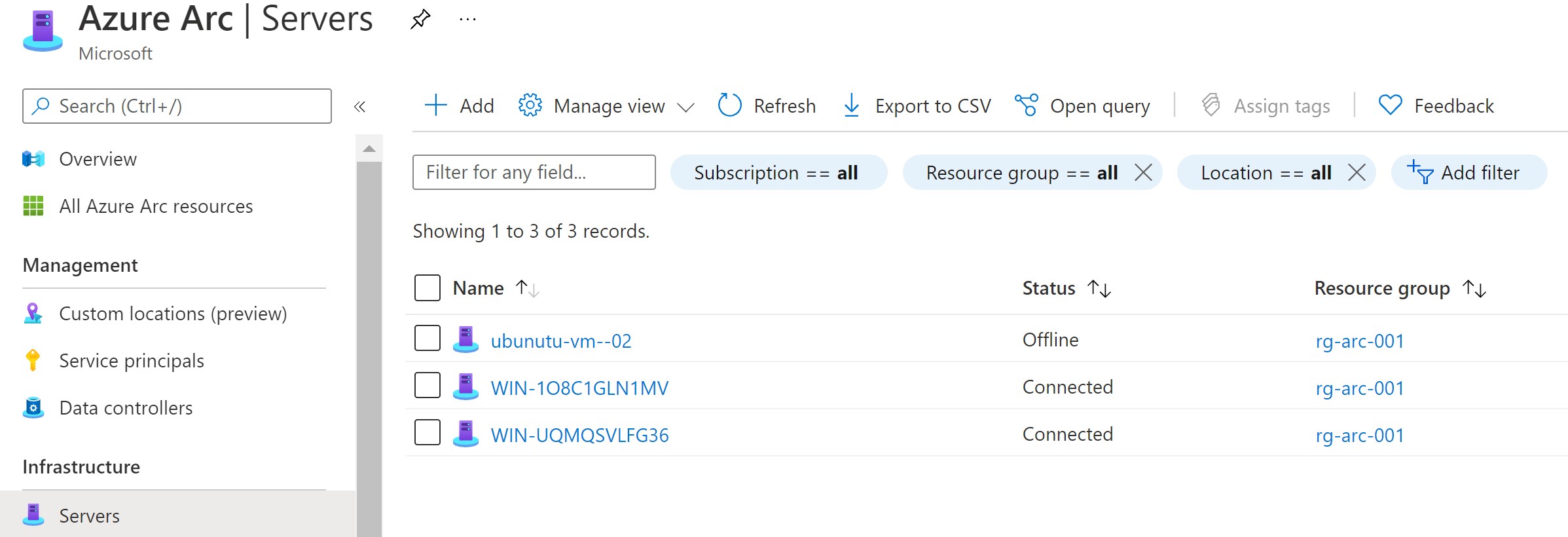This screenshot has width=1568, height=537.
Task: Click the Offline status cell
Action: [1050, 340]
